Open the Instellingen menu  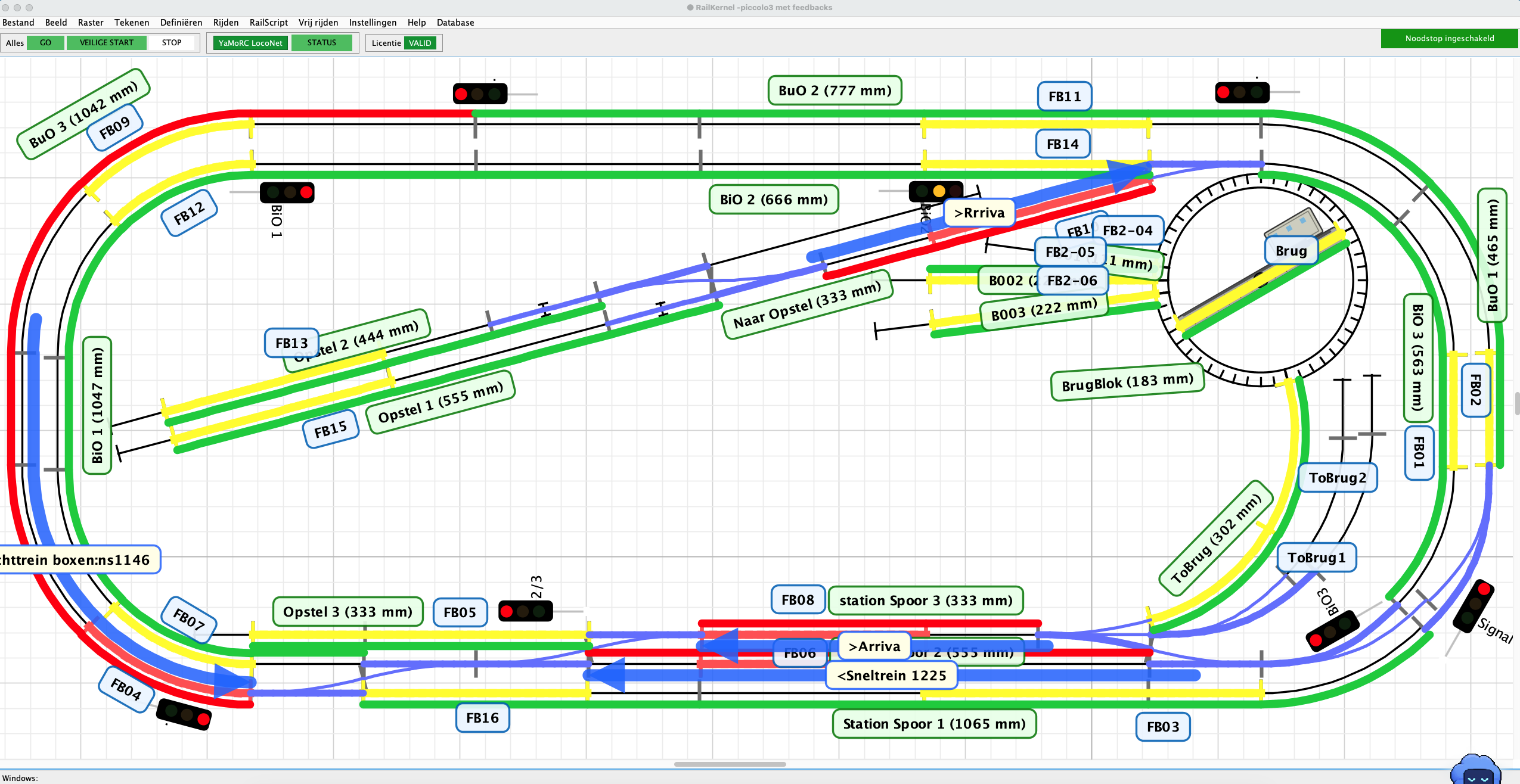click(x=373, y=23)
